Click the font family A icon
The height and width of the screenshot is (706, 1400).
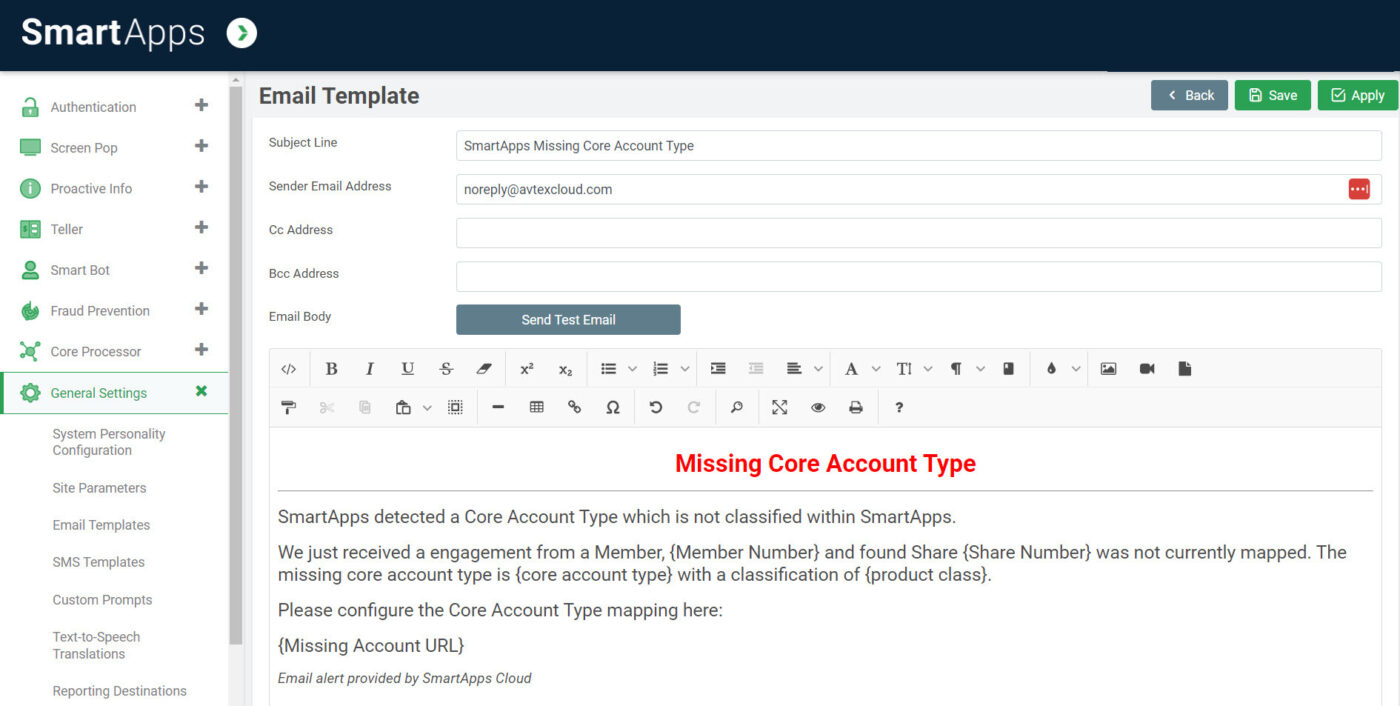click(x=851, y=369)
